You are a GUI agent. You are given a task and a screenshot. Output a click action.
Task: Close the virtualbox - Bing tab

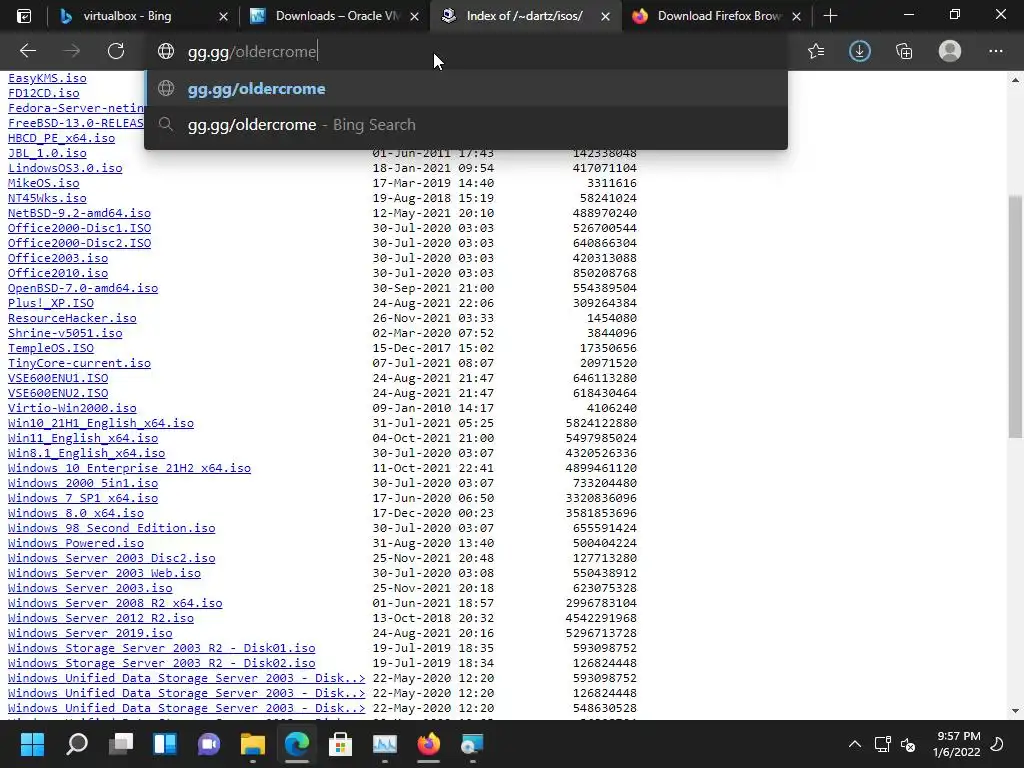click(x=223, y=16)
